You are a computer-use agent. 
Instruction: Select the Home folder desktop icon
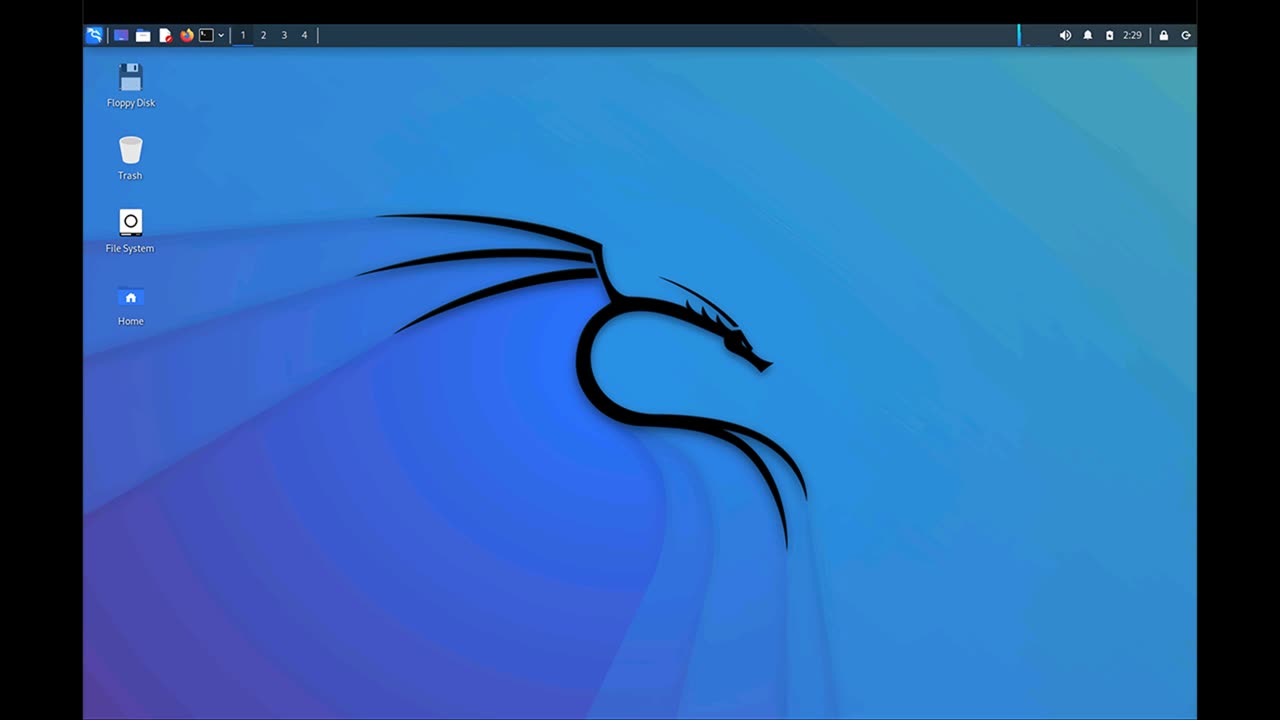[131, 296]
